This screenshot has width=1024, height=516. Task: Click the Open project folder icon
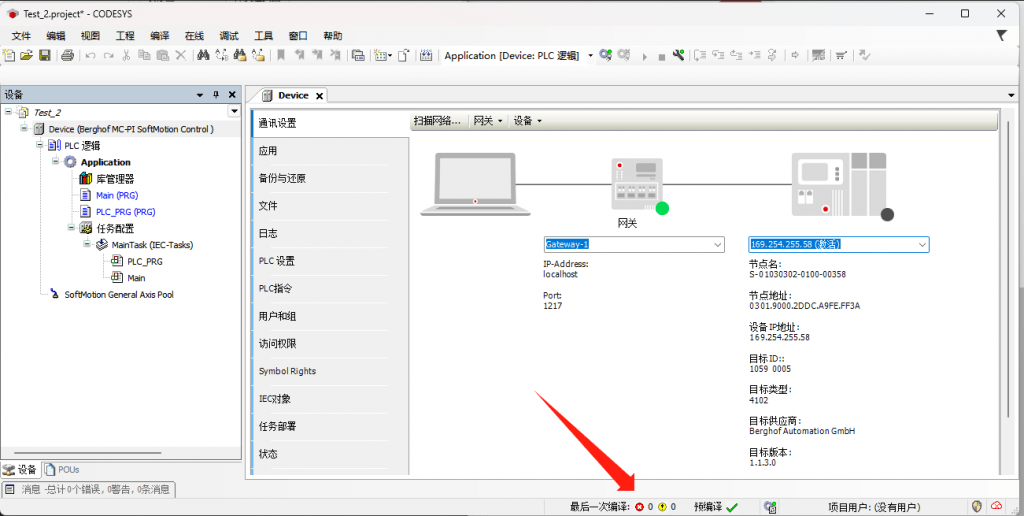tap(27, 55)
